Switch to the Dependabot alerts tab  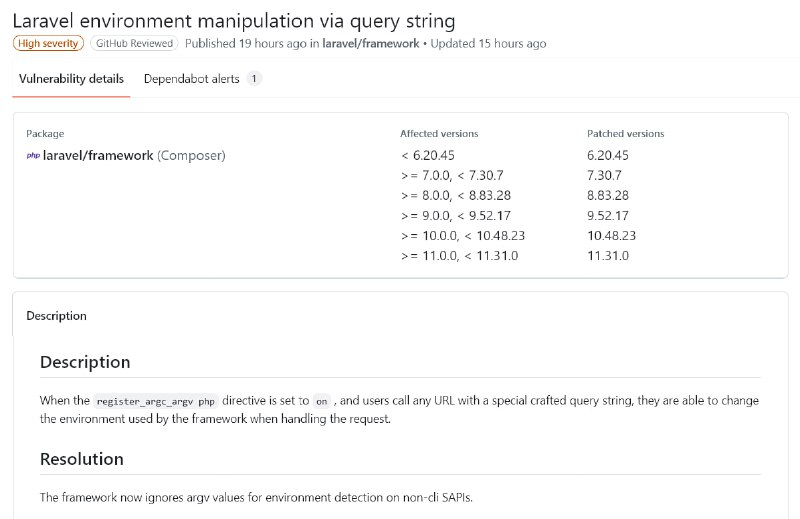(x=191, y=79)
